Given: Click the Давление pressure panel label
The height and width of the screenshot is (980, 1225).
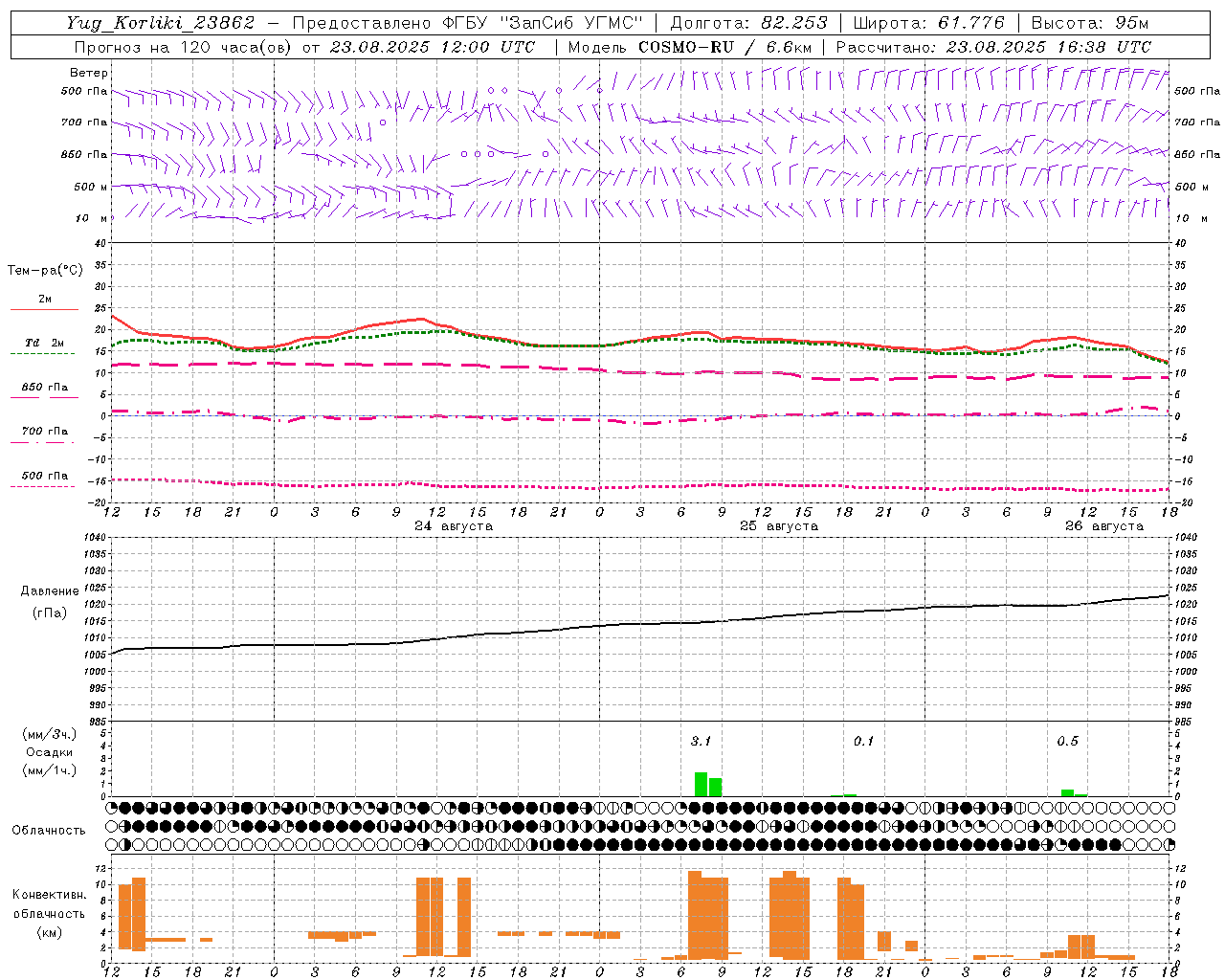Looking at the screenshot, I should click(x=50, y=591).
